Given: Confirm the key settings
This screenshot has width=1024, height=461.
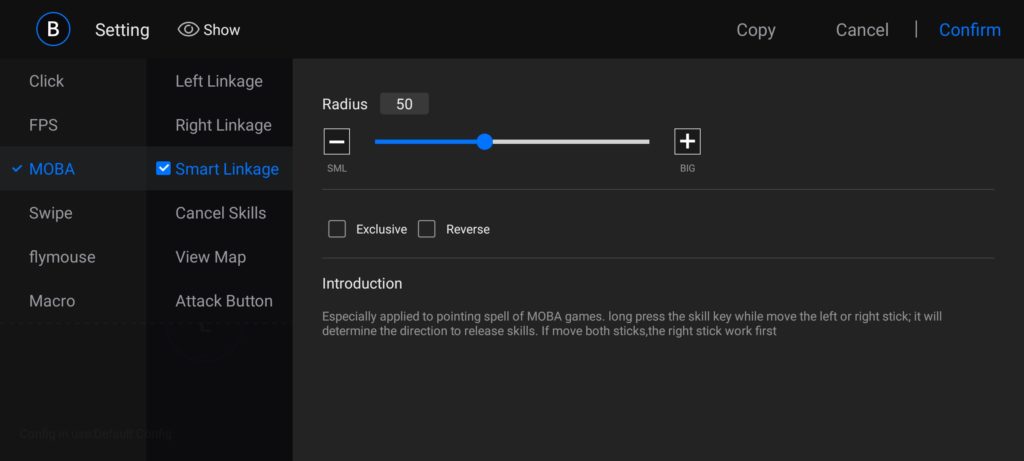Looking at the screenshot, I should [x=969, y=30].
